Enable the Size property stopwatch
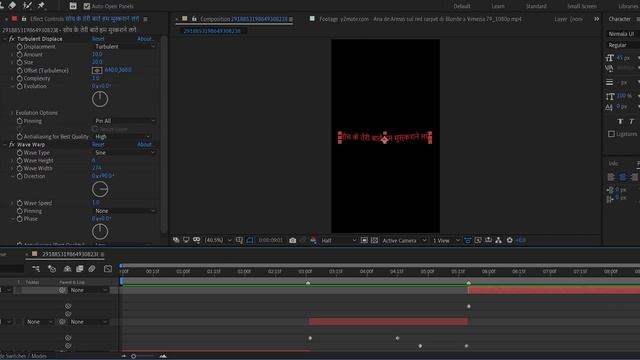 tap(20, 62)
